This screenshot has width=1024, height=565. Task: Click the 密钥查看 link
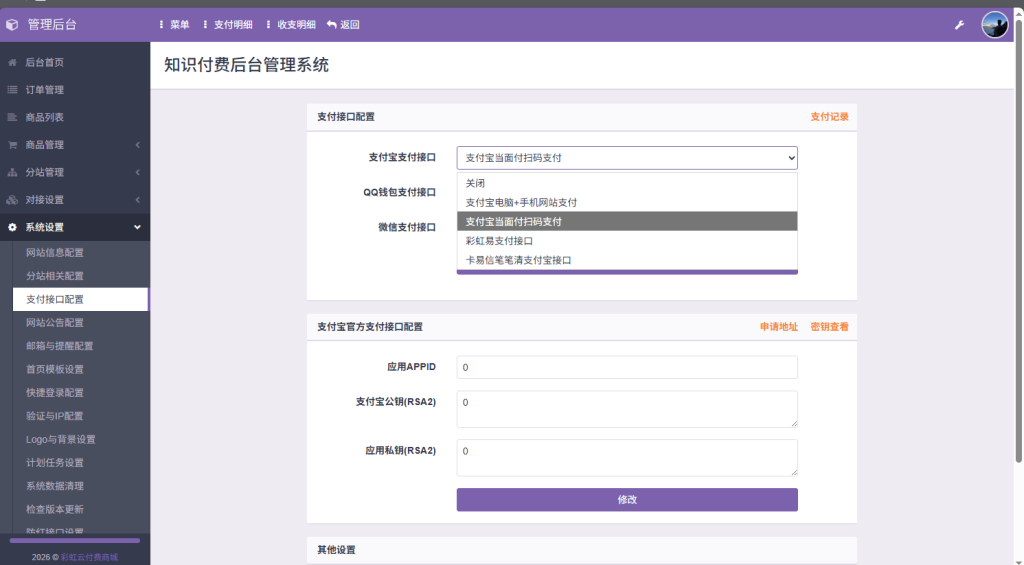coord(829,327)
